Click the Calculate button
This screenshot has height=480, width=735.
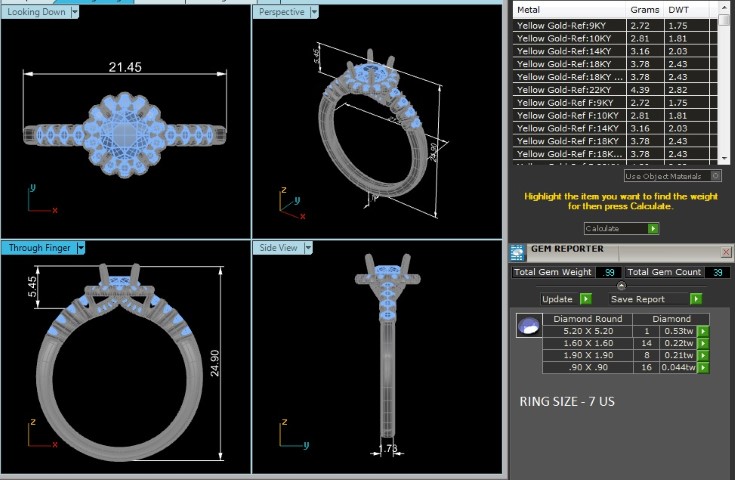click(621, 228)
